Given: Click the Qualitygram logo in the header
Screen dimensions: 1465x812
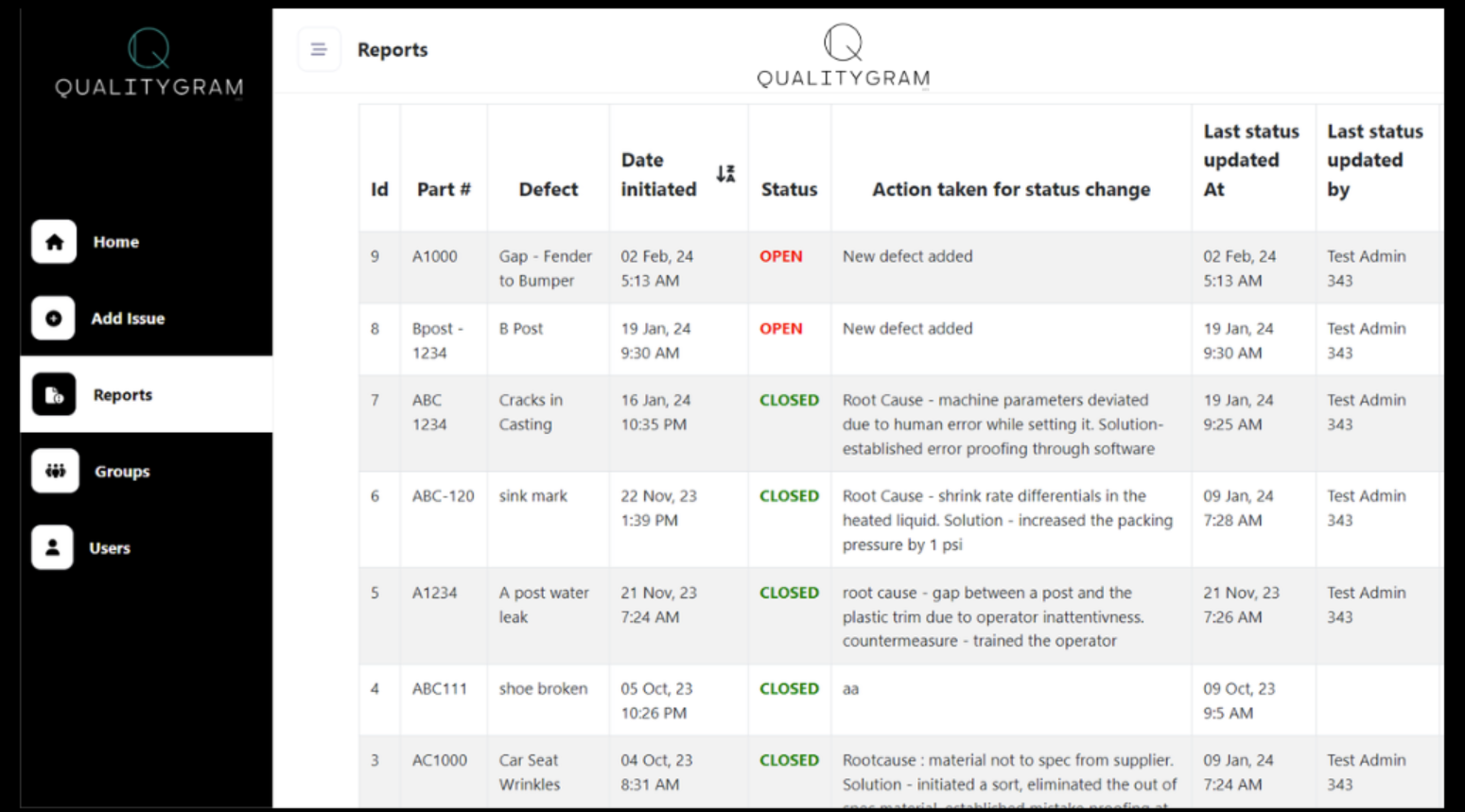Looking at the screenshot, I should tap(841, 55).
